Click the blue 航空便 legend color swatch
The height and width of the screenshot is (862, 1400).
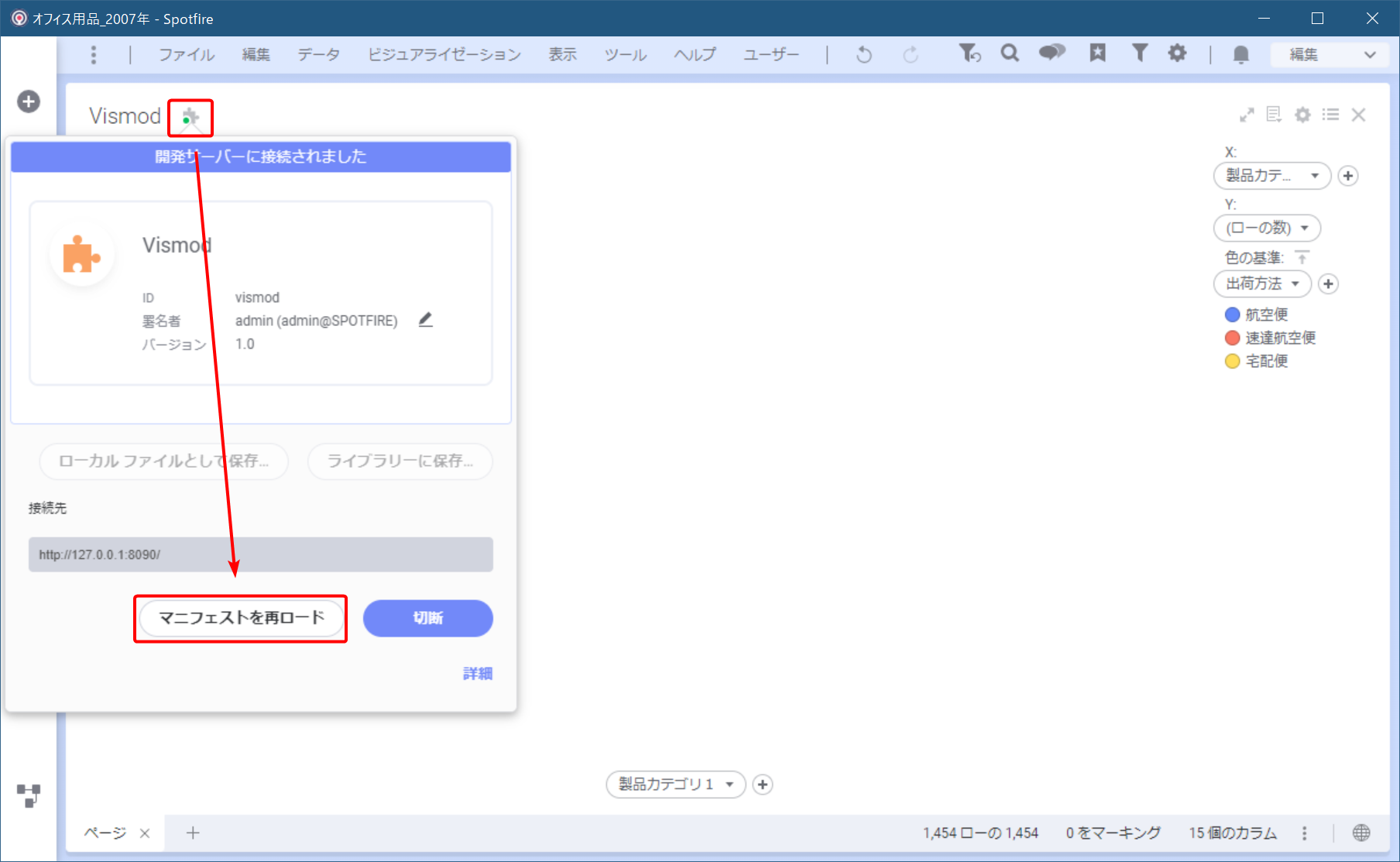1233,314
